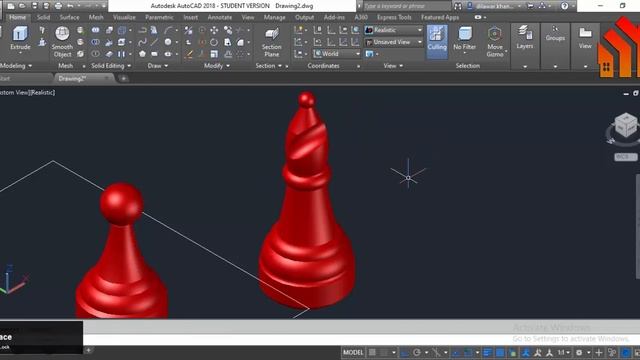Expand the Section panel title

268,66
